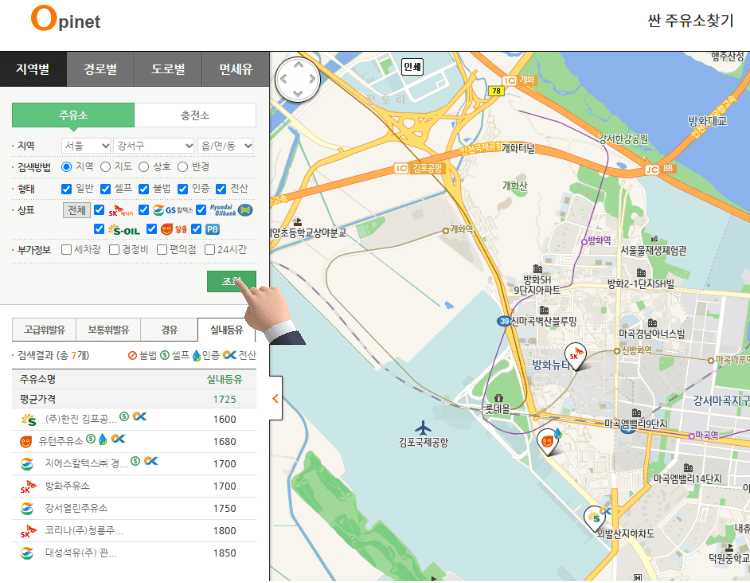Click S-OIL logo in 한진 김포공 row

coord(28,419)
